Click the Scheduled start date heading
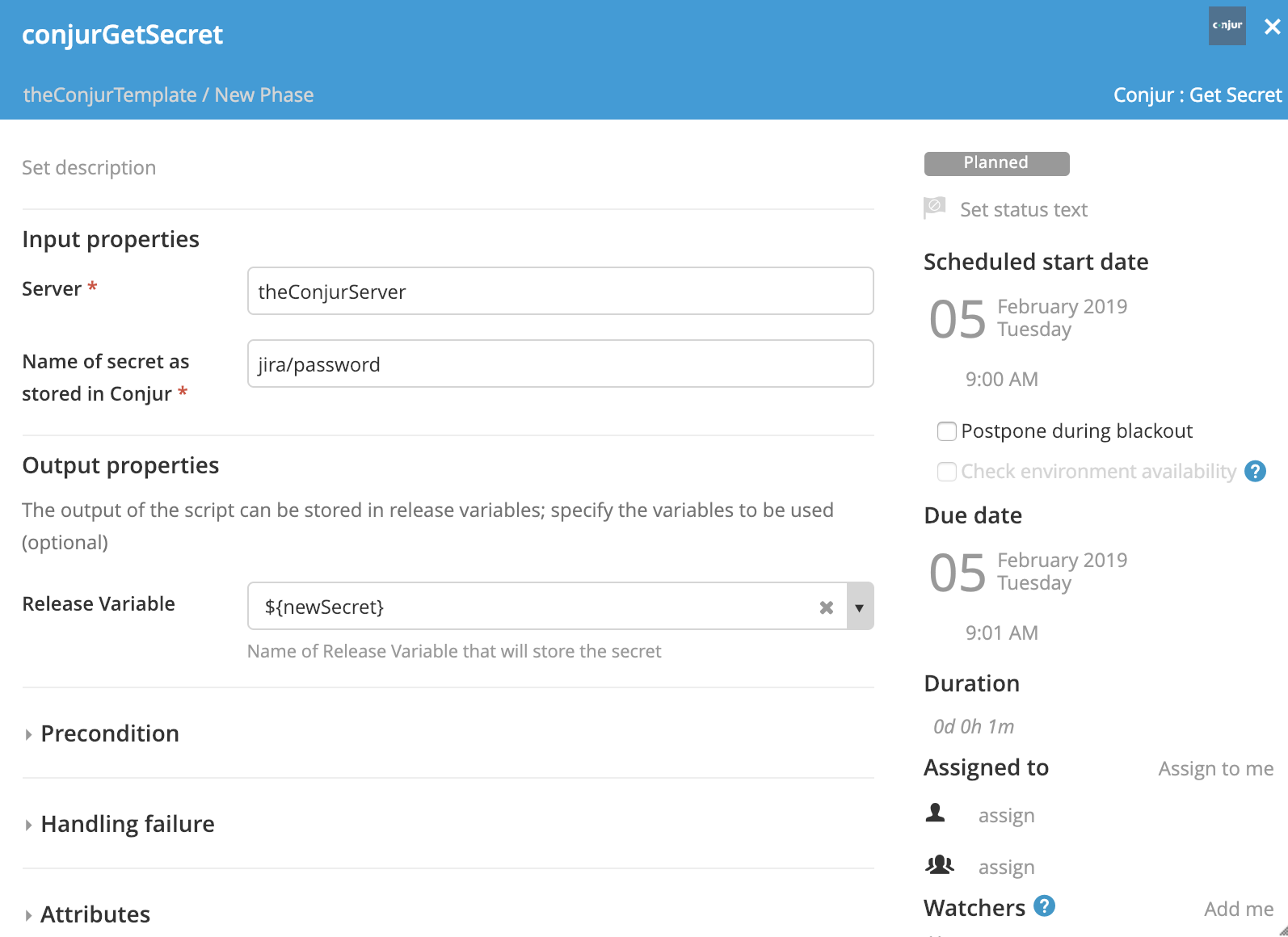This screenshot has height=937, width=1288. pyautogui.click(x=1036, y=262)
